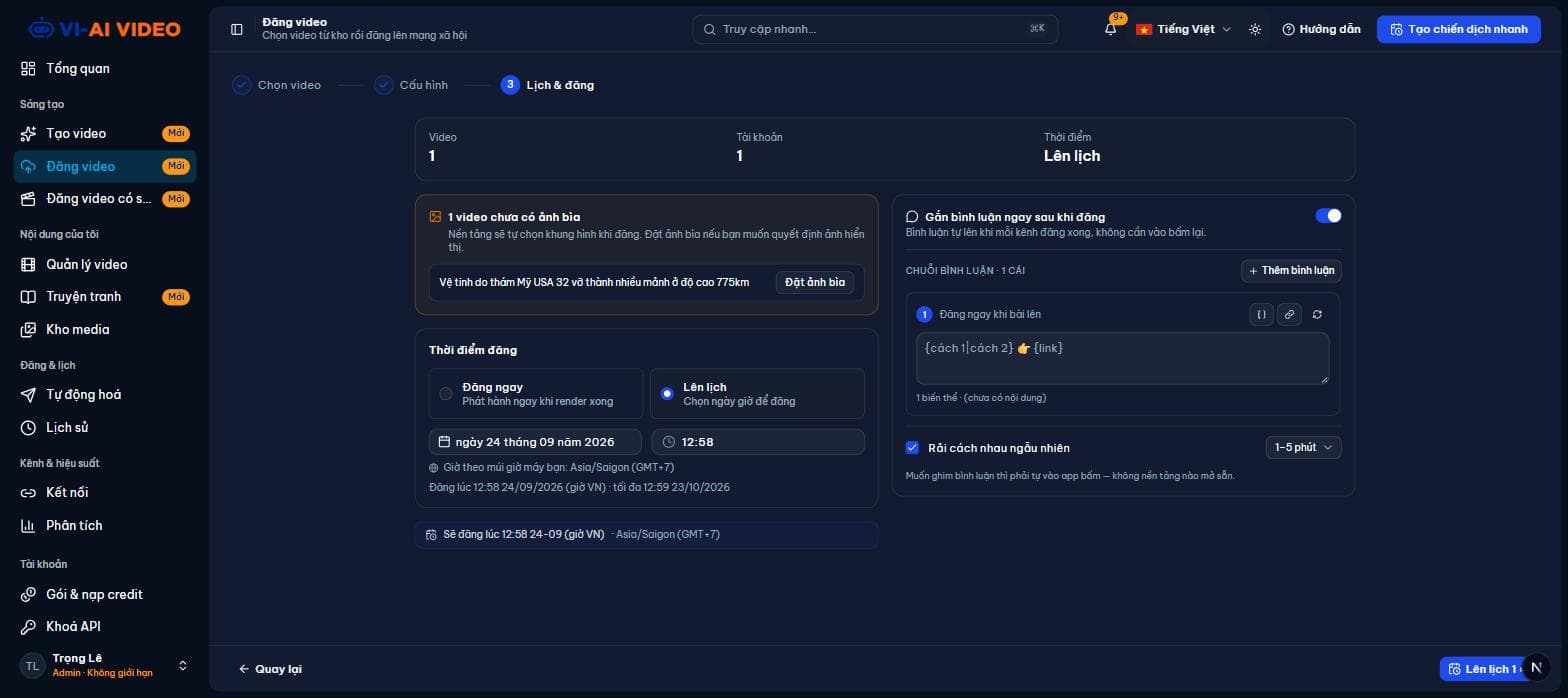Return to the Chọn video step

click(277, 85)
